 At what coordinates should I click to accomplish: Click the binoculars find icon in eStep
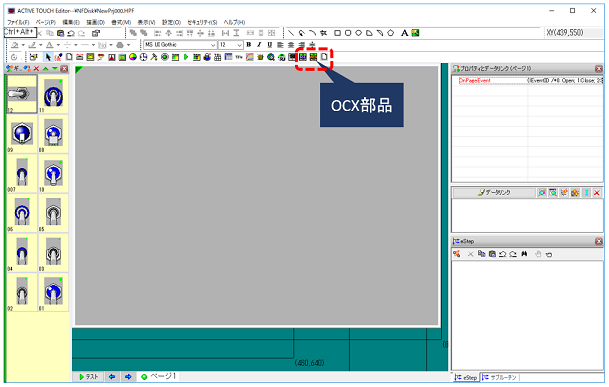point(524,254)
